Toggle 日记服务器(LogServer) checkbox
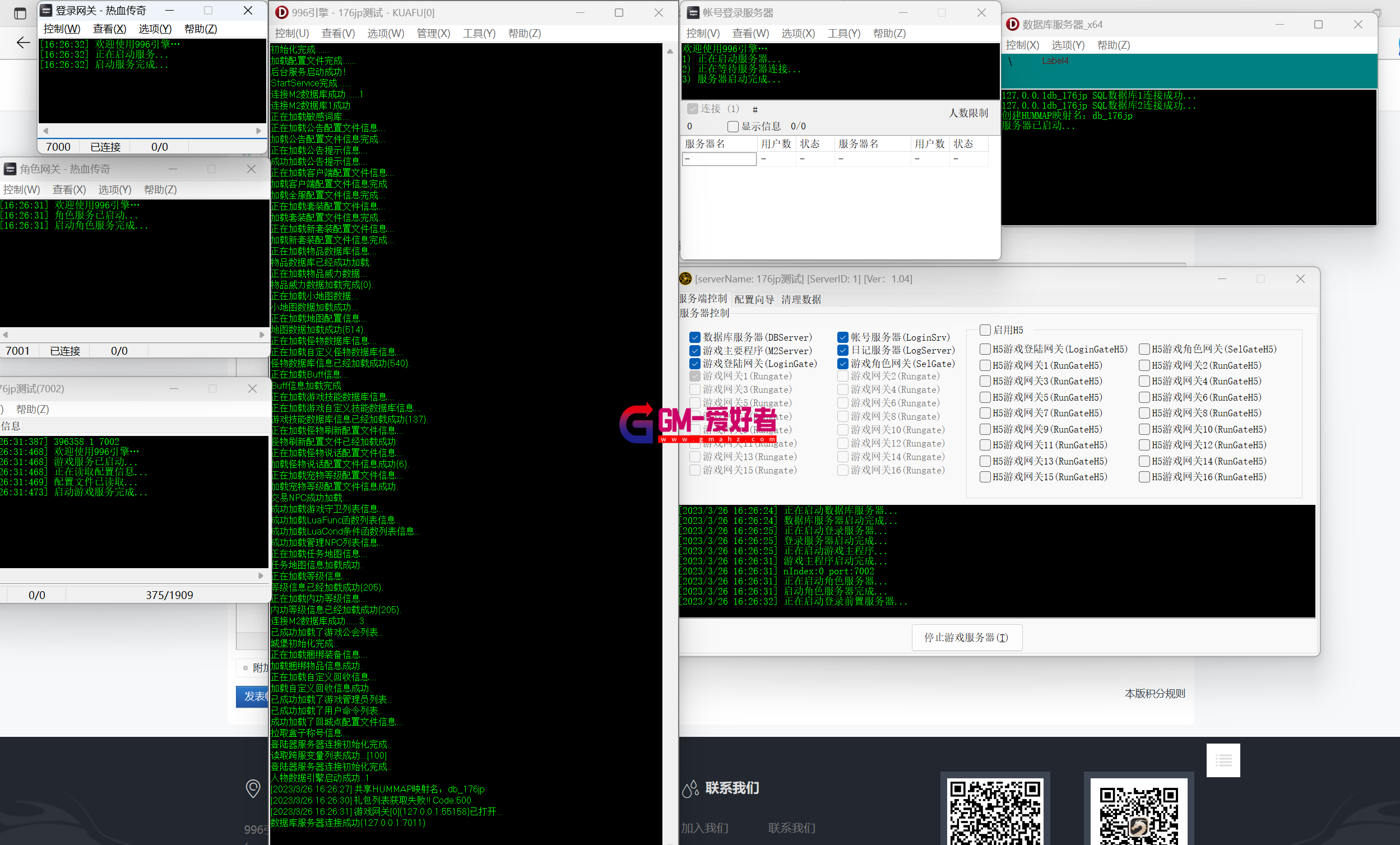1400x845 pixels. point(842,351)
